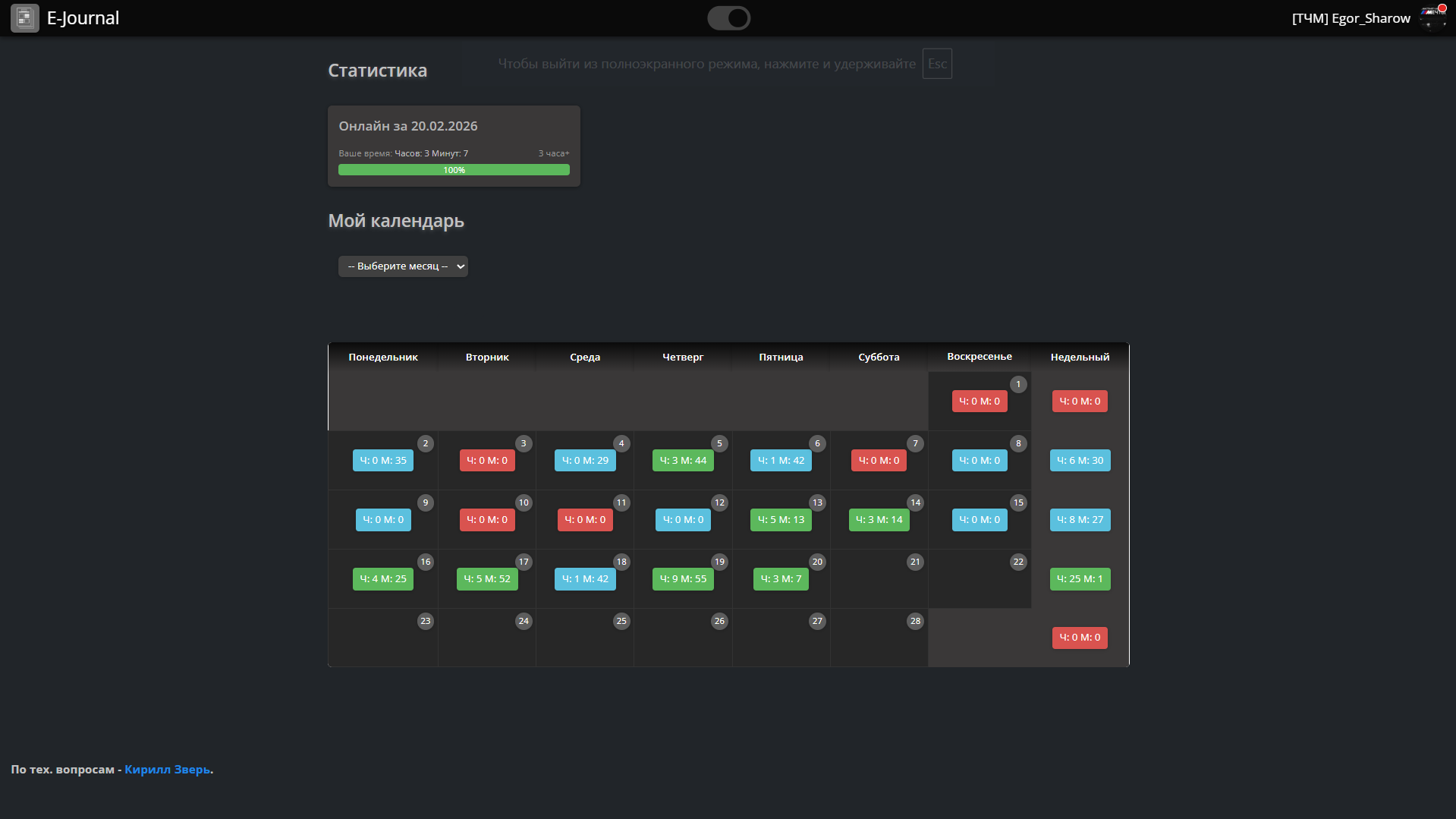This screenshot has width=1456, height=819.
Task: Click the day 23 number badge
Action: click(x=425, y=621)
